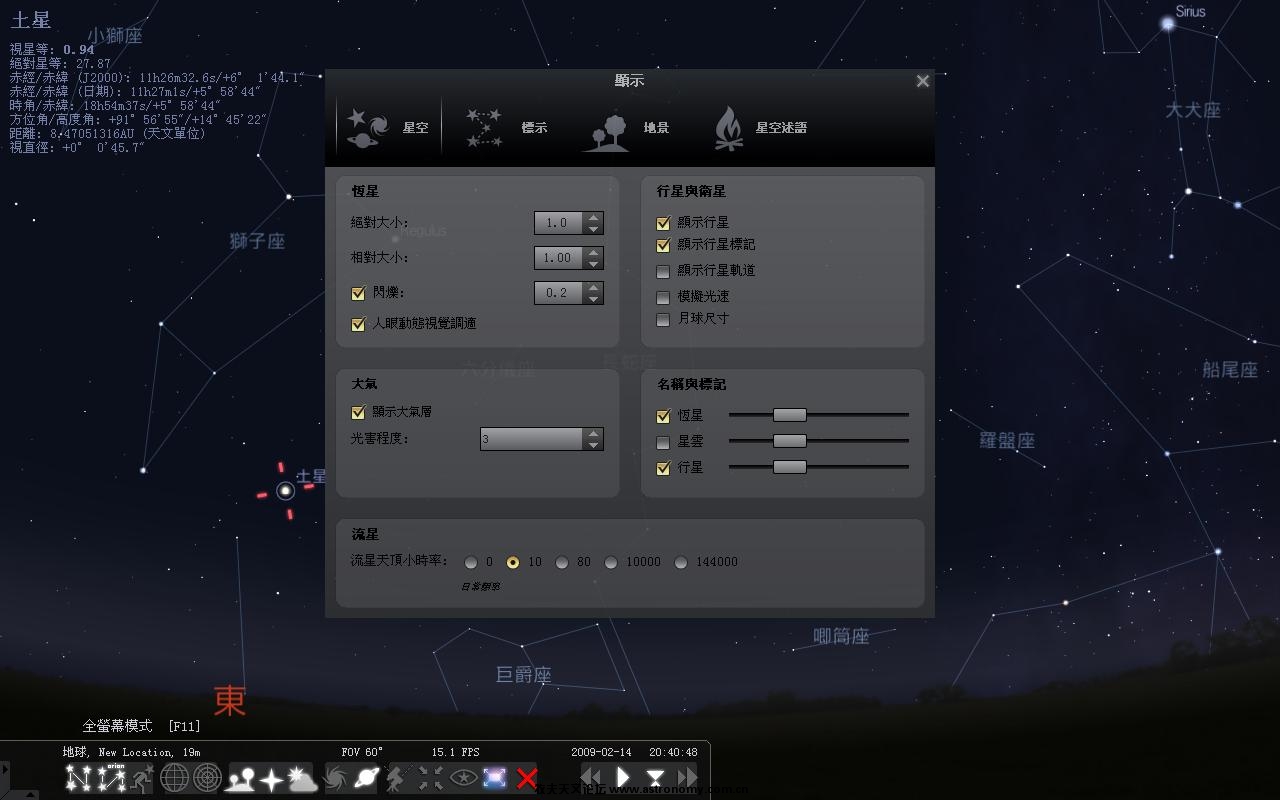Toggle full-screen mode icon

coord(495,778)
